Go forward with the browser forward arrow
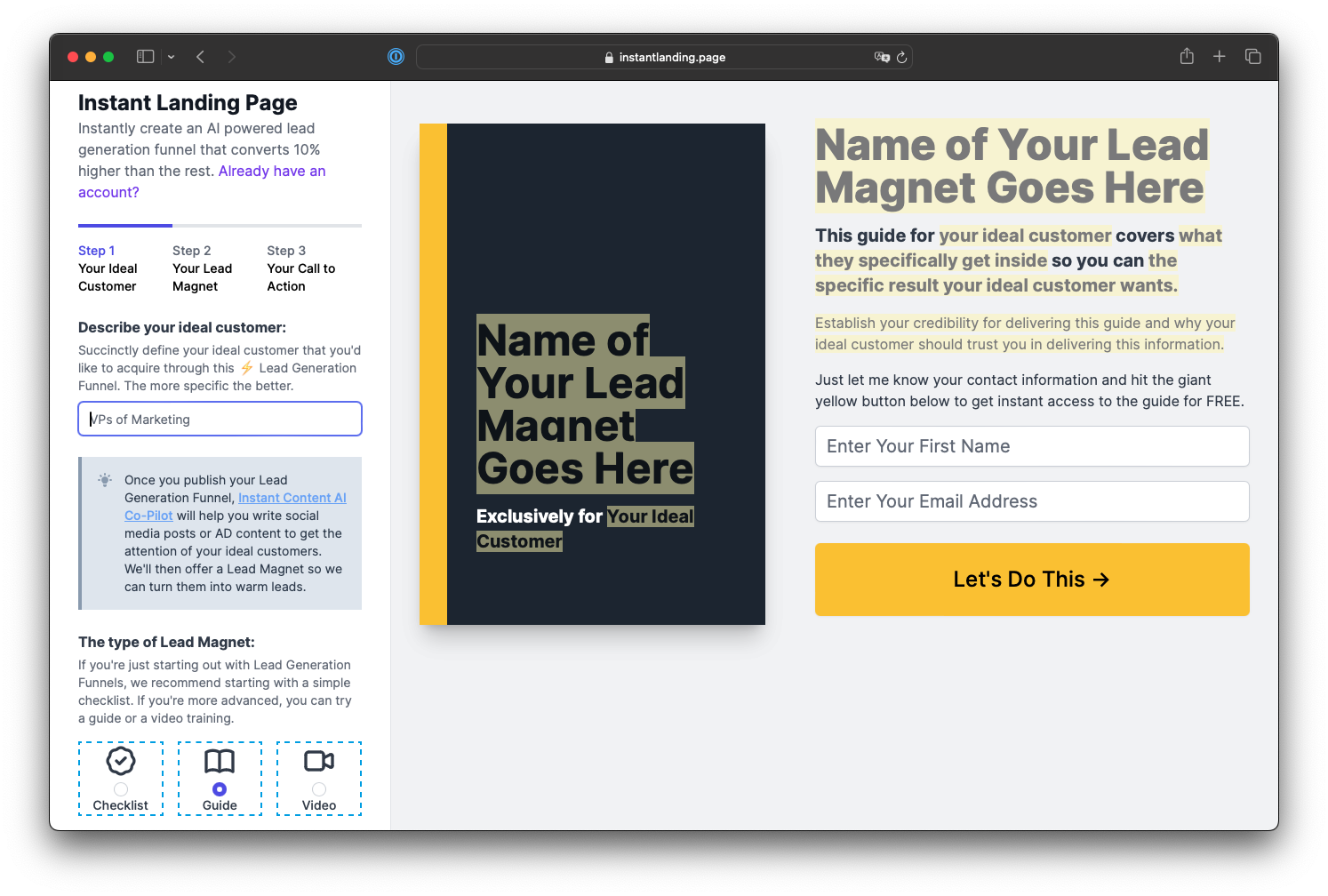The height and width of the screenshot is (896, 1328). tap(232, 57)
